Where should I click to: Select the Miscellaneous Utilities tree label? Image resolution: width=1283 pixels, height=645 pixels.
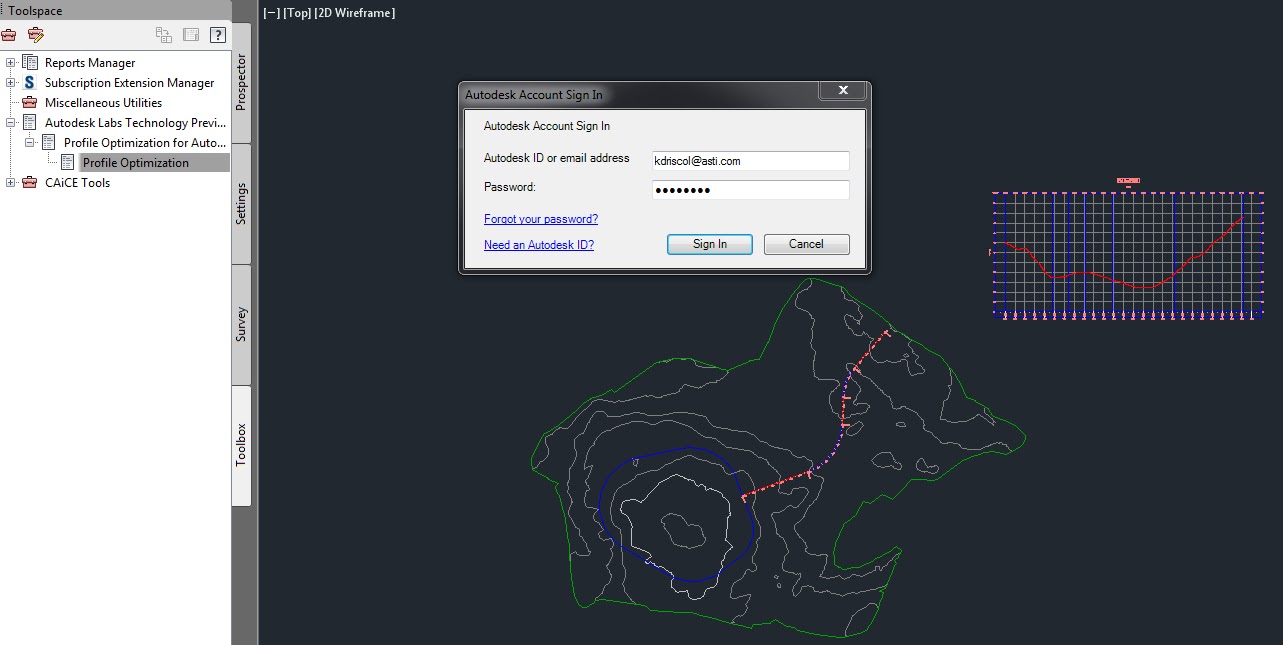tap(103, 103)
